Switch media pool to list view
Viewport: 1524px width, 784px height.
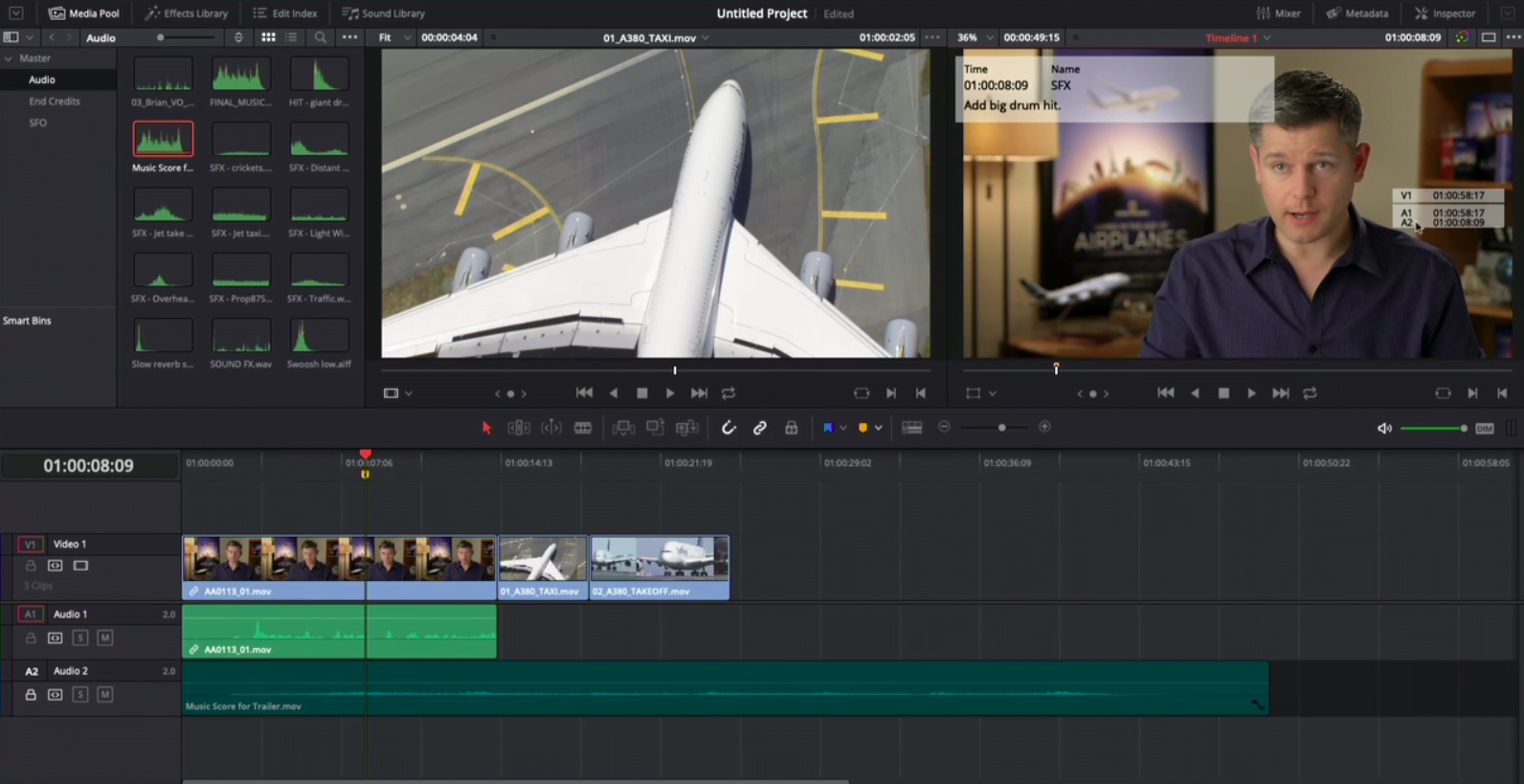(292, 37)
